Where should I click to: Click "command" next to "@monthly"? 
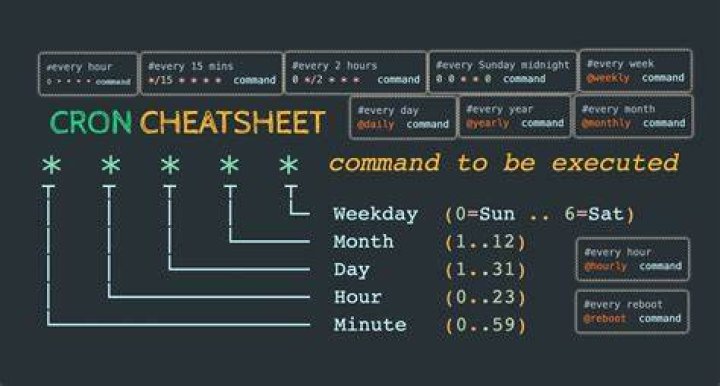664,123
